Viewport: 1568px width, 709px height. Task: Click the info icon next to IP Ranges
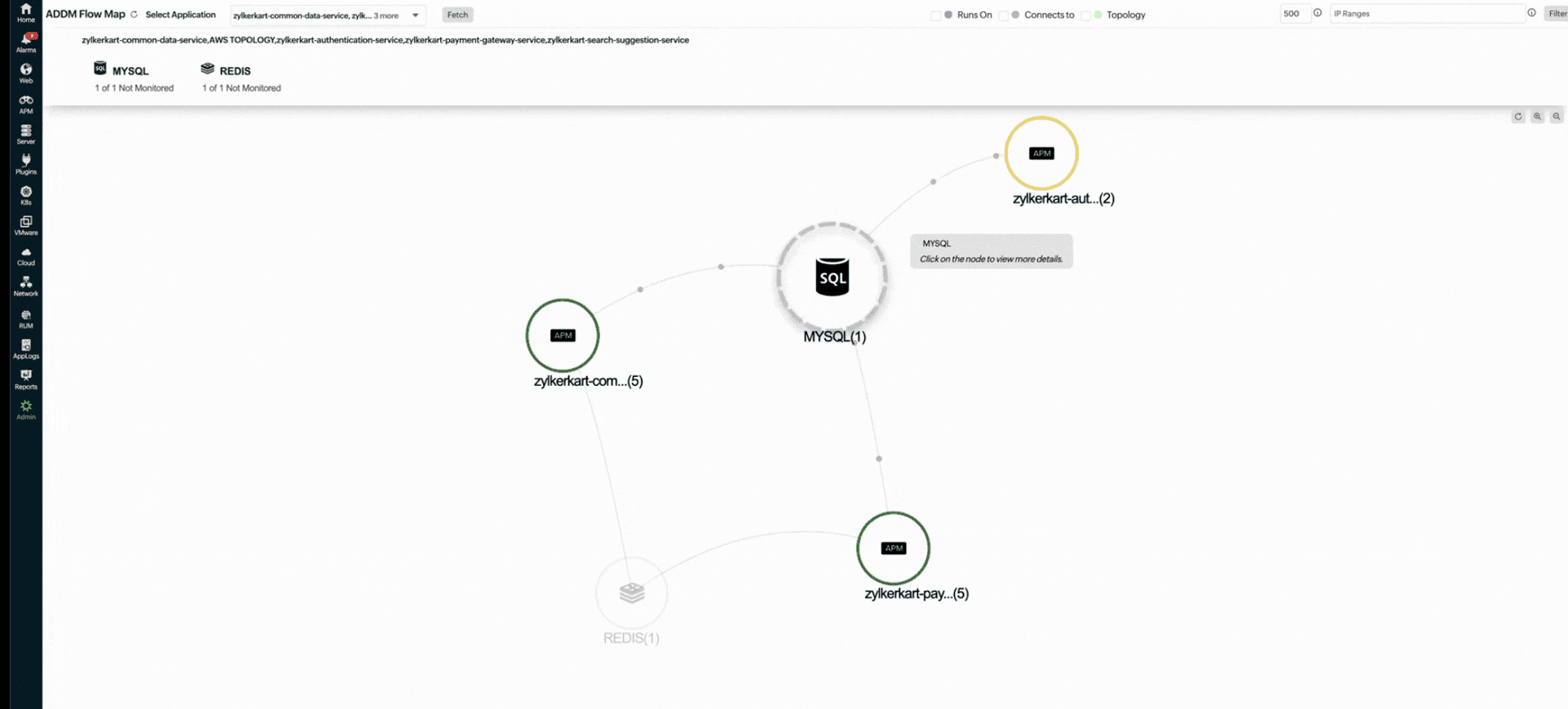(1531, 13)
